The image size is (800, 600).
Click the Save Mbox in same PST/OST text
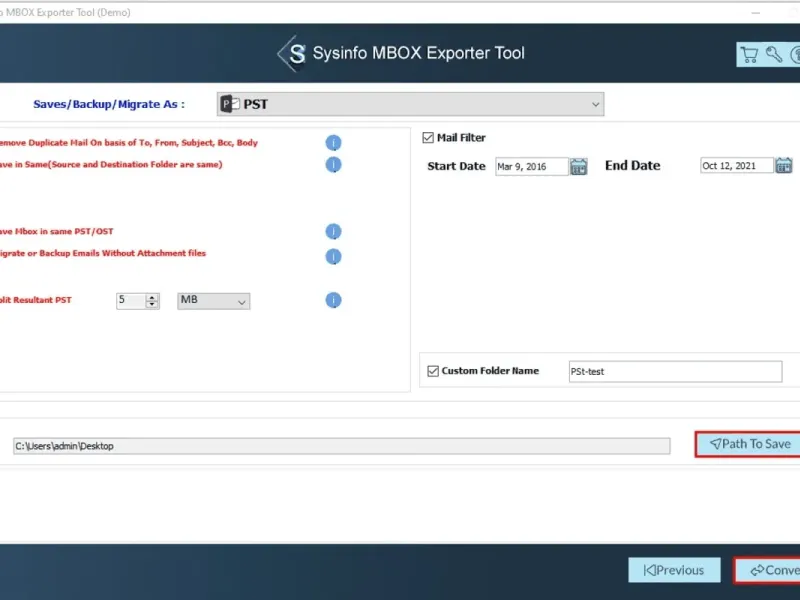pos(57,232)
